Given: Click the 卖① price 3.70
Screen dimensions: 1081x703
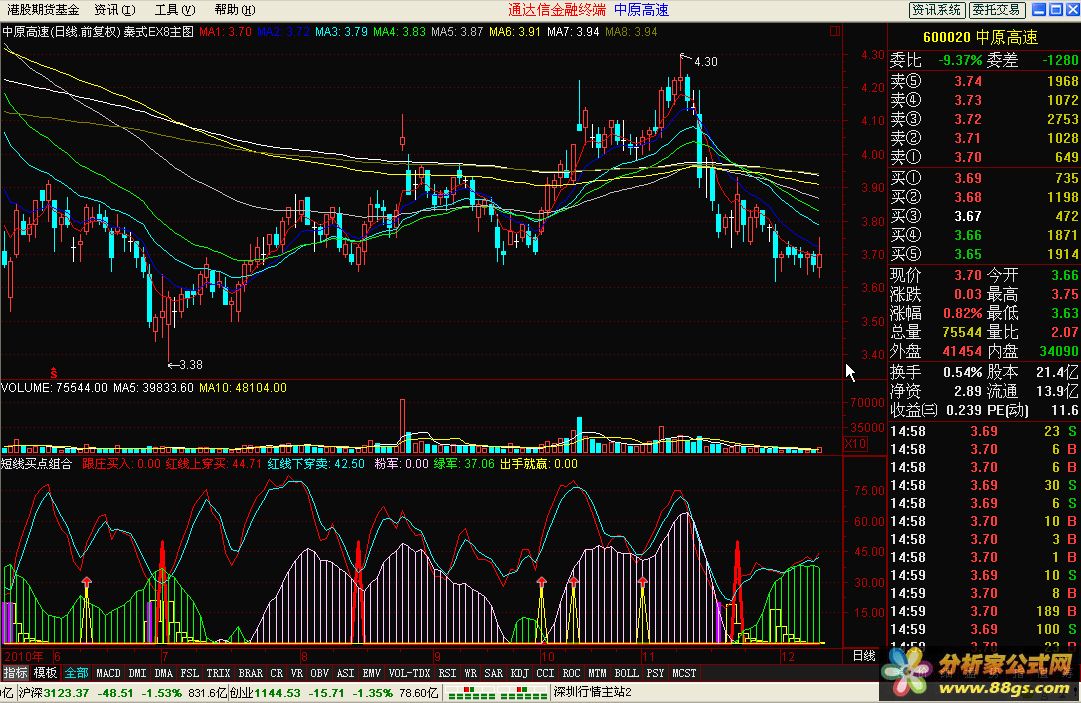Looking at the screenshot, I should tap(968, 157).
